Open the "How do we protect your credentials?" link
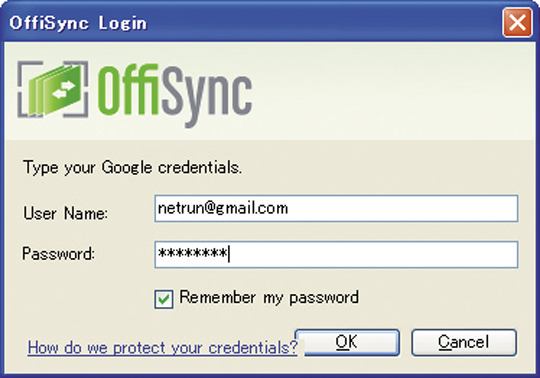Image resolution: width=540 pixels, height=378 pixels. pos(163,347)
